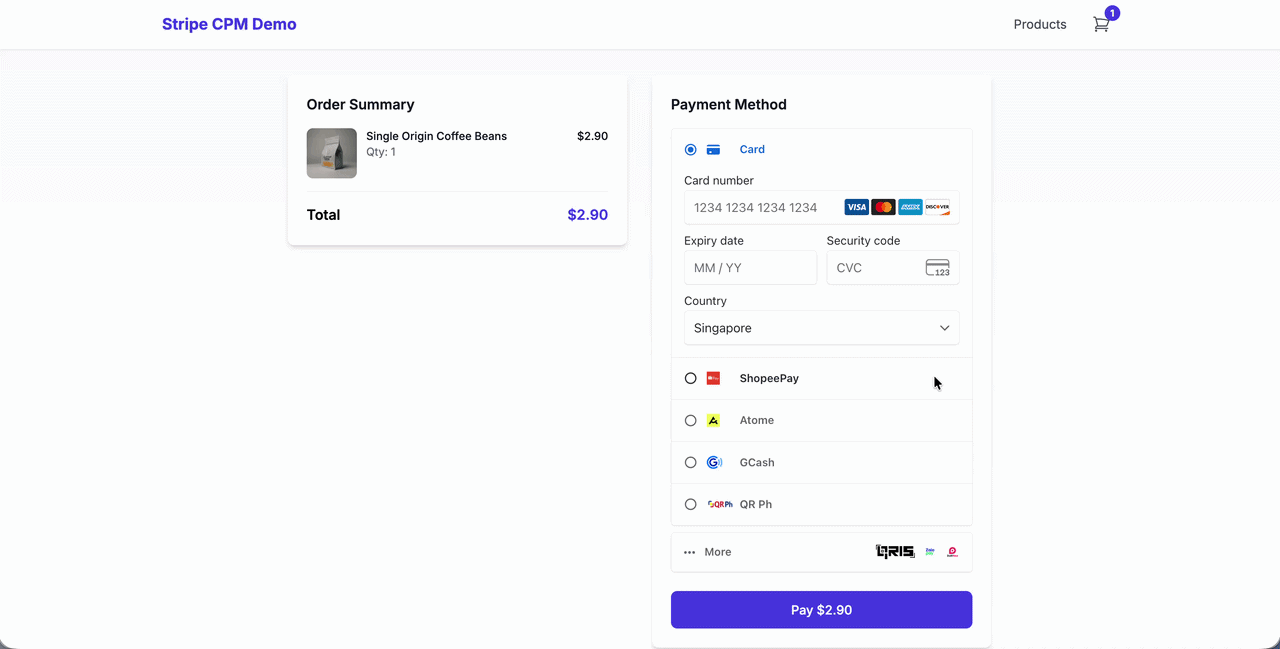Click the cart item count badge
Viewport: 1280px width, 649px height.
click(1111, 13)
